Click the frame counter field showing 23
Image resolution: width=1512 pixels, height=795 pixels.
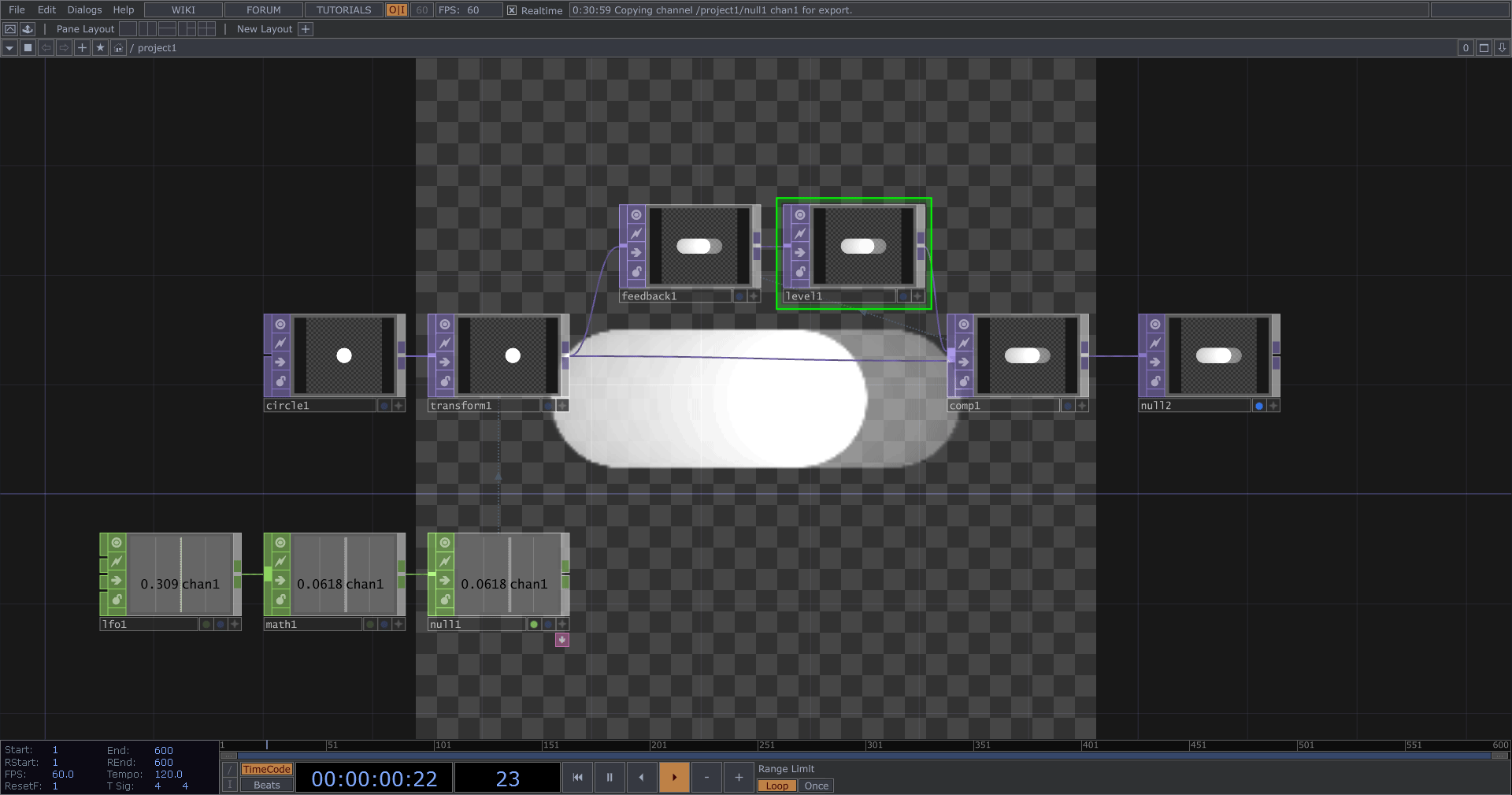coord(508,778)
